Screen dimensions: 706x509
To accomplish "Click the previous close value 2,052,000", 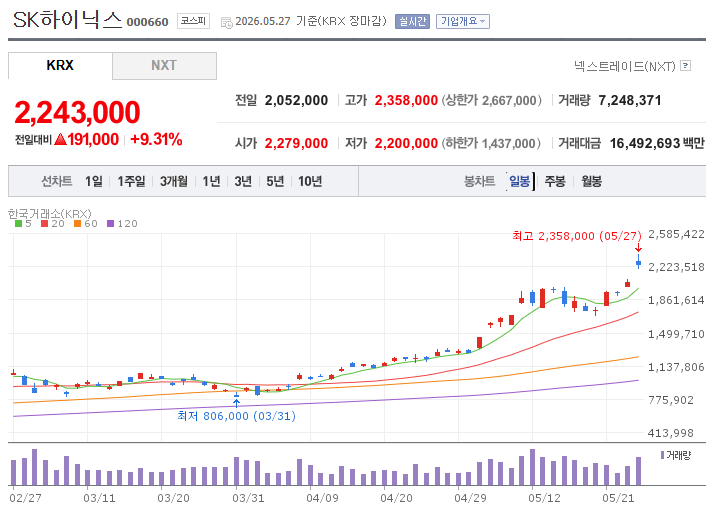I will 296,100.
